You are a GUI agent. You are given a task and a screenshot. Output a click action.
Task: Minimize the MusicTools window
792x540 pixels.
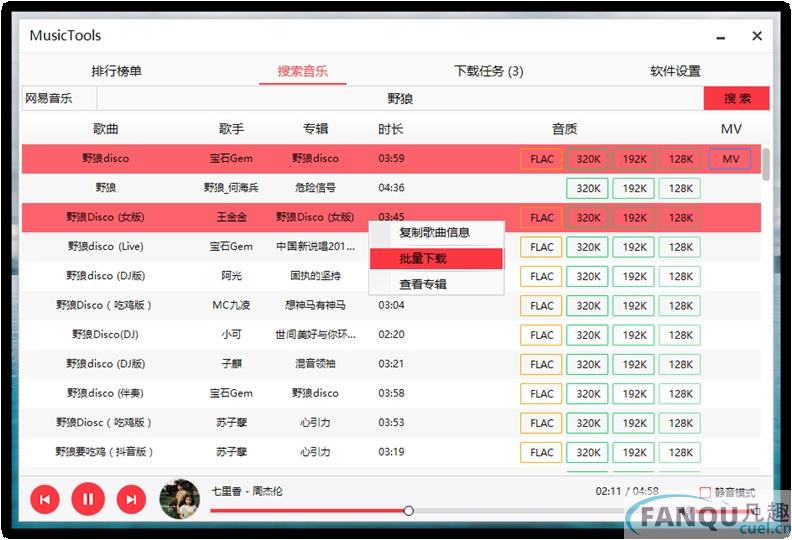tap(719, 36)
